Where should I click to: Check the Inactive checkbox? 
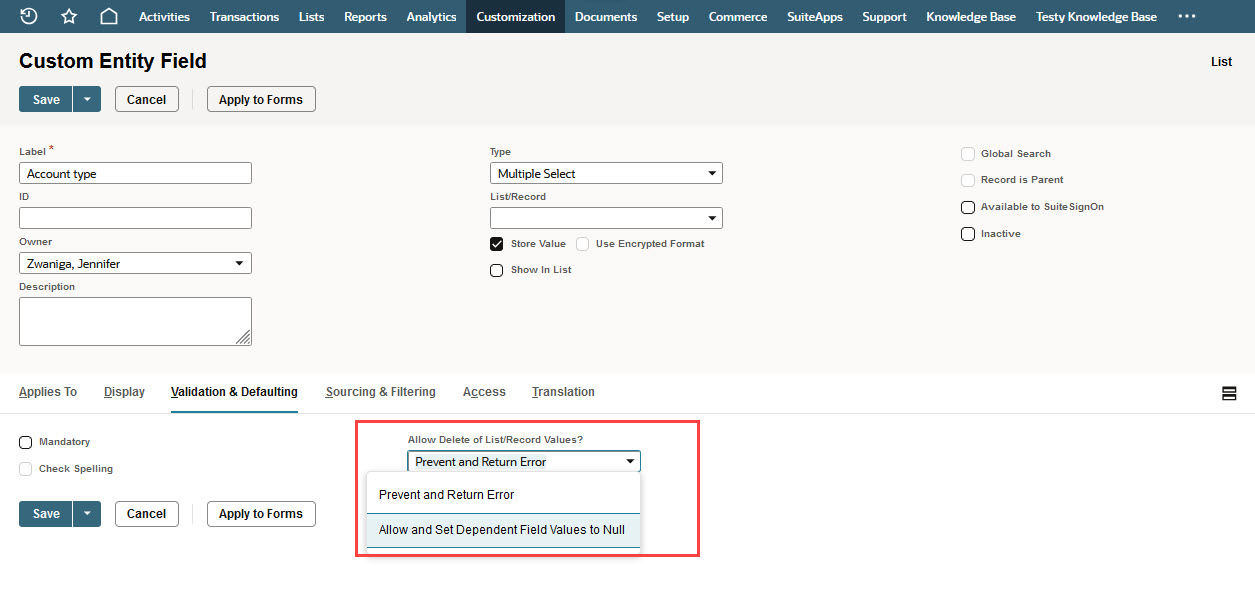(x=968, y=233)
